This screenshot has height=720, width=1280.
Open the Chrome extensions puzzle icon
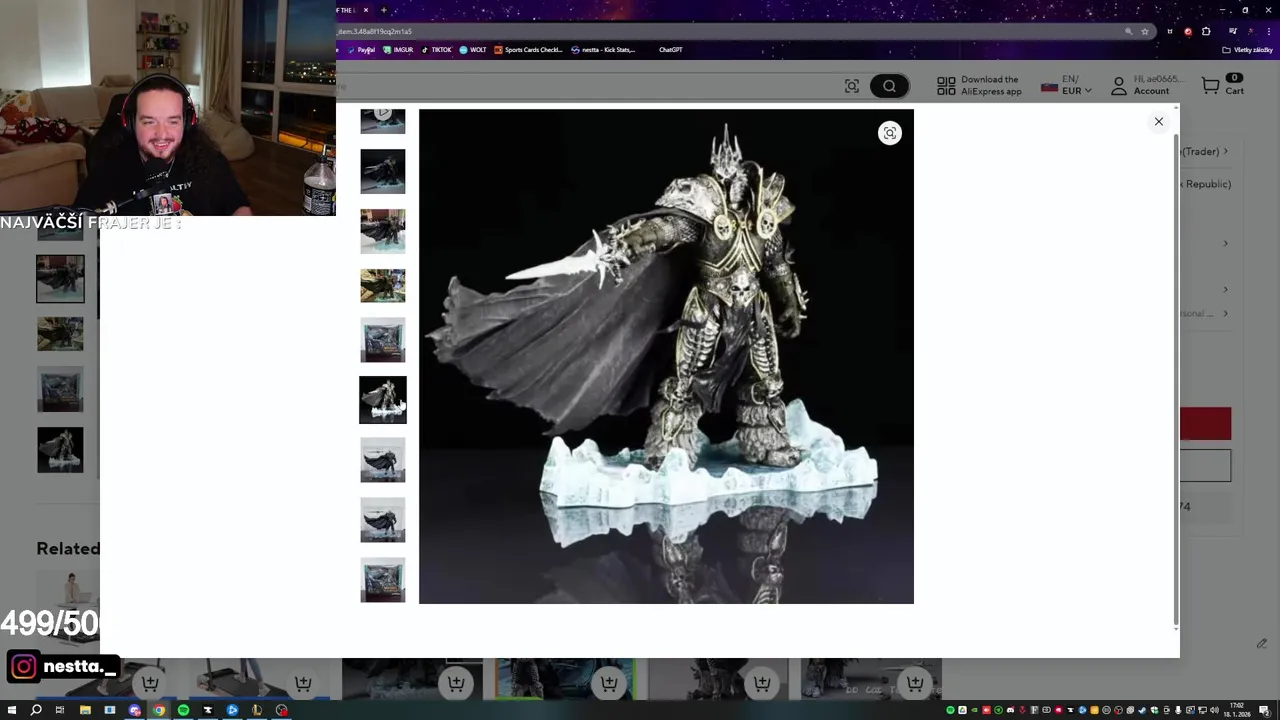pyautogui.click(x=1206, y=31)
